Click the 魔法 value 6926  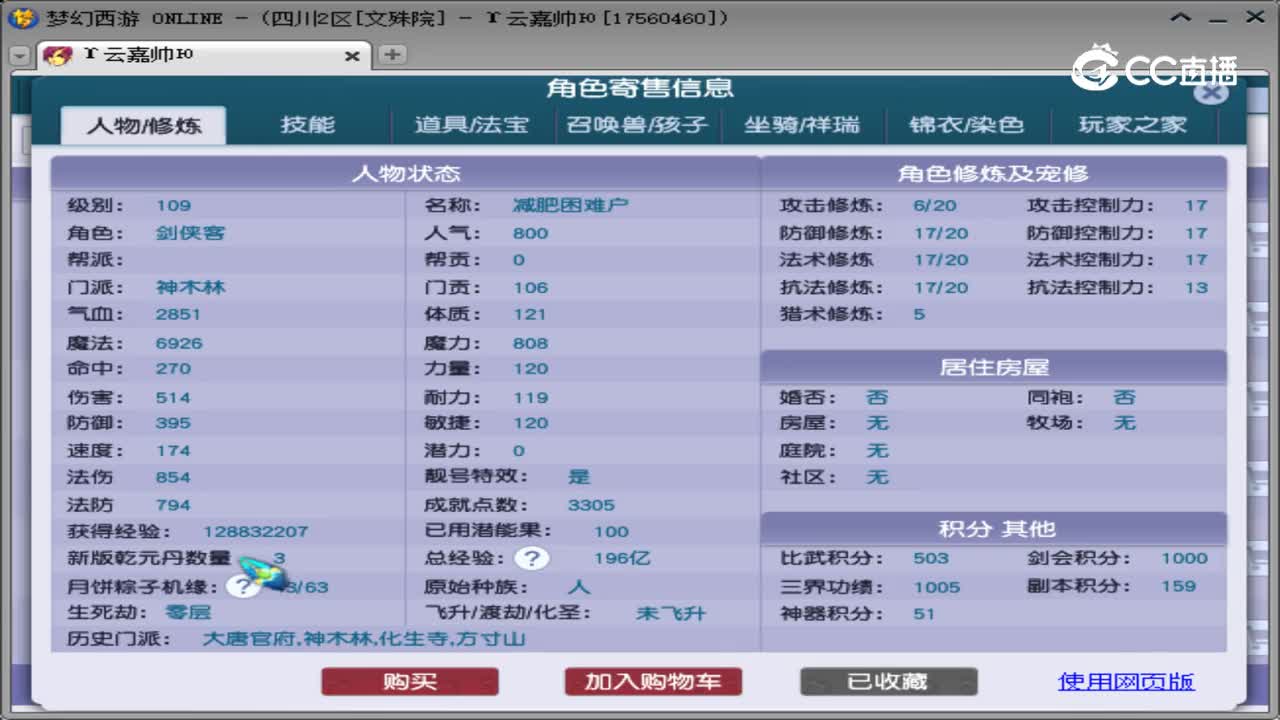[178, 343]
